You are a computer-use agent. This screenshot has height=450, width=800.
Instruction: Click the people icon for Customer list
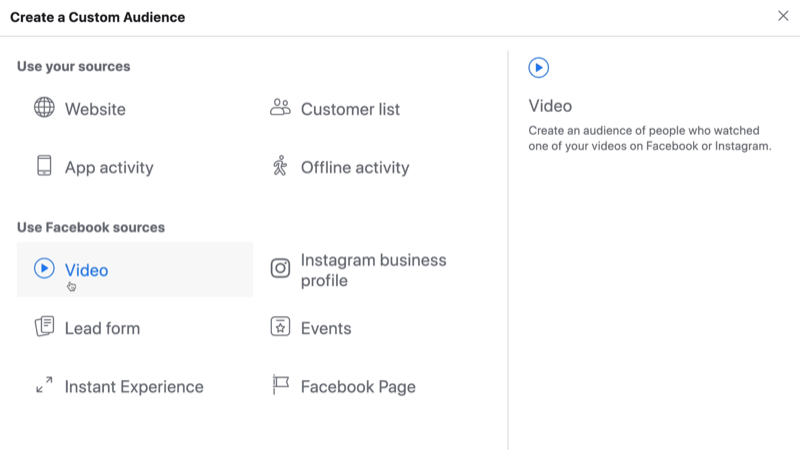coord(280,108)
